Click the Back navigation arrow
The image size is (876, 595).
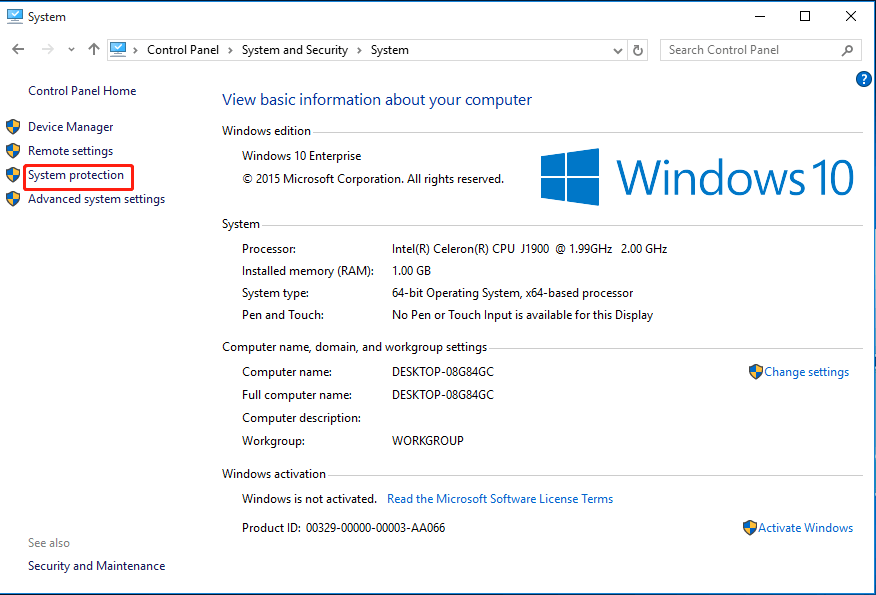click(18, 50)
